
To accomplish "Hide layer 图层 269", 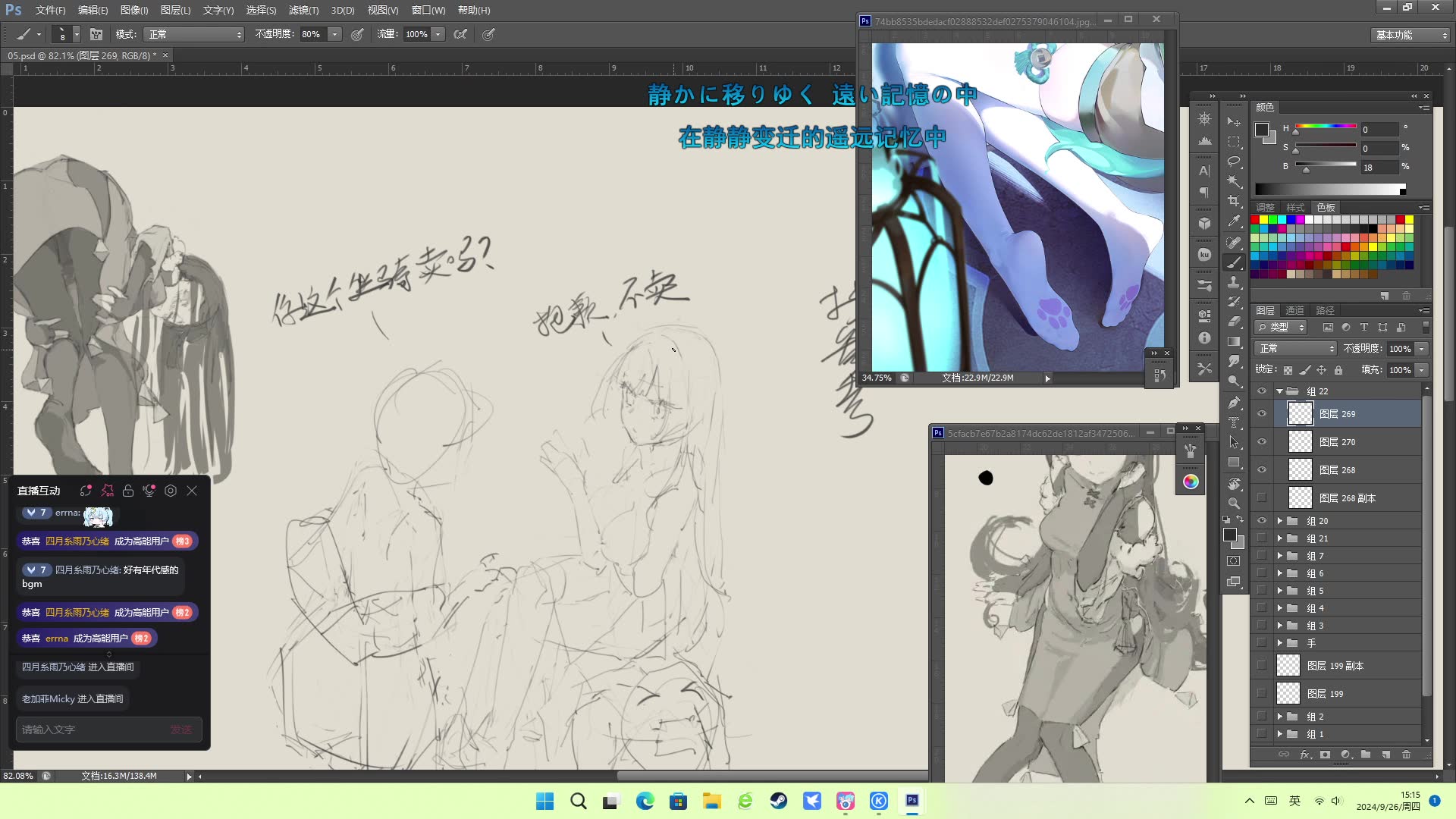I will point(1262,414).
